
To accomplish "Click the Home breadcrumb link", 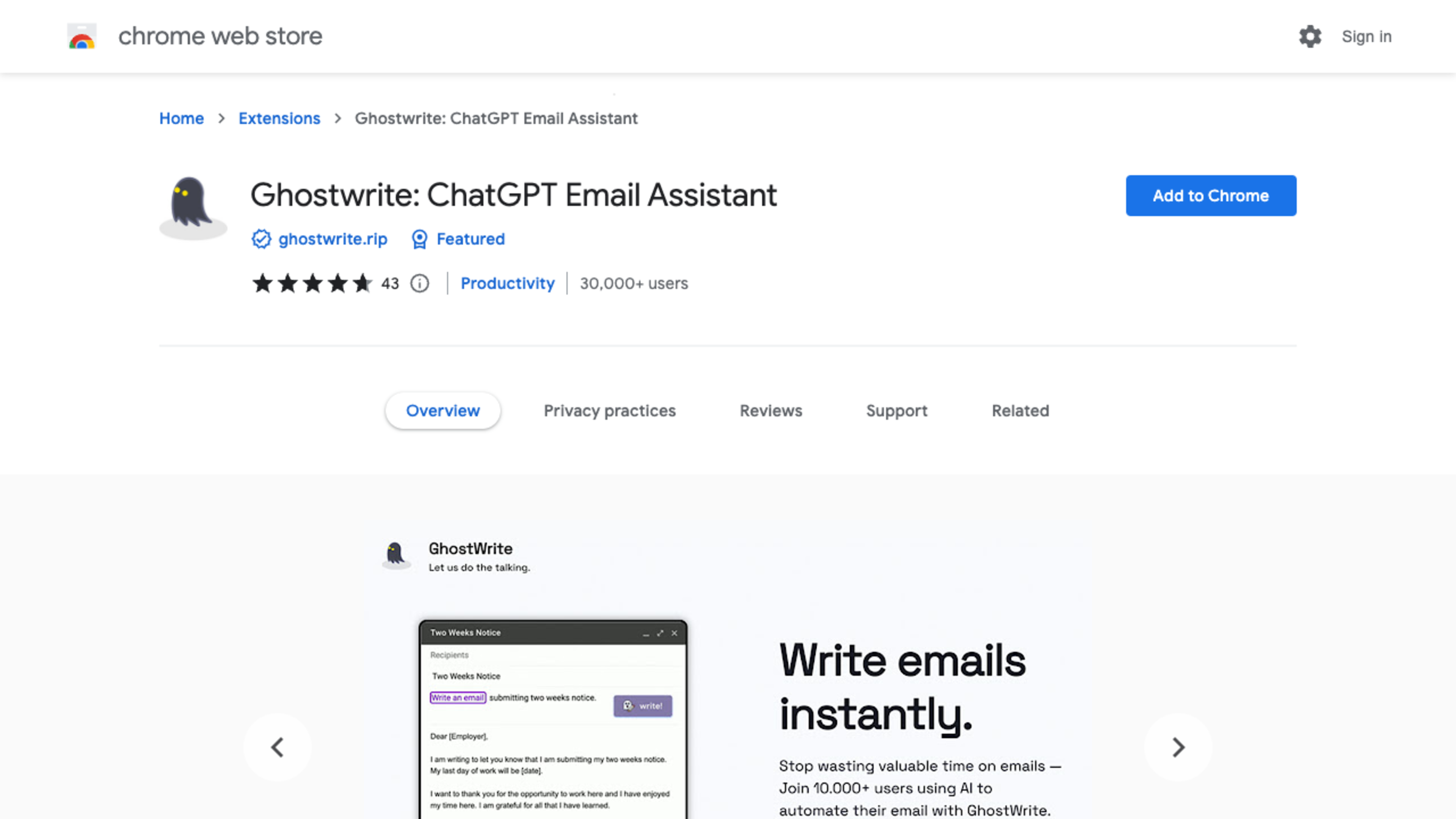I will (x=181, y=117).
